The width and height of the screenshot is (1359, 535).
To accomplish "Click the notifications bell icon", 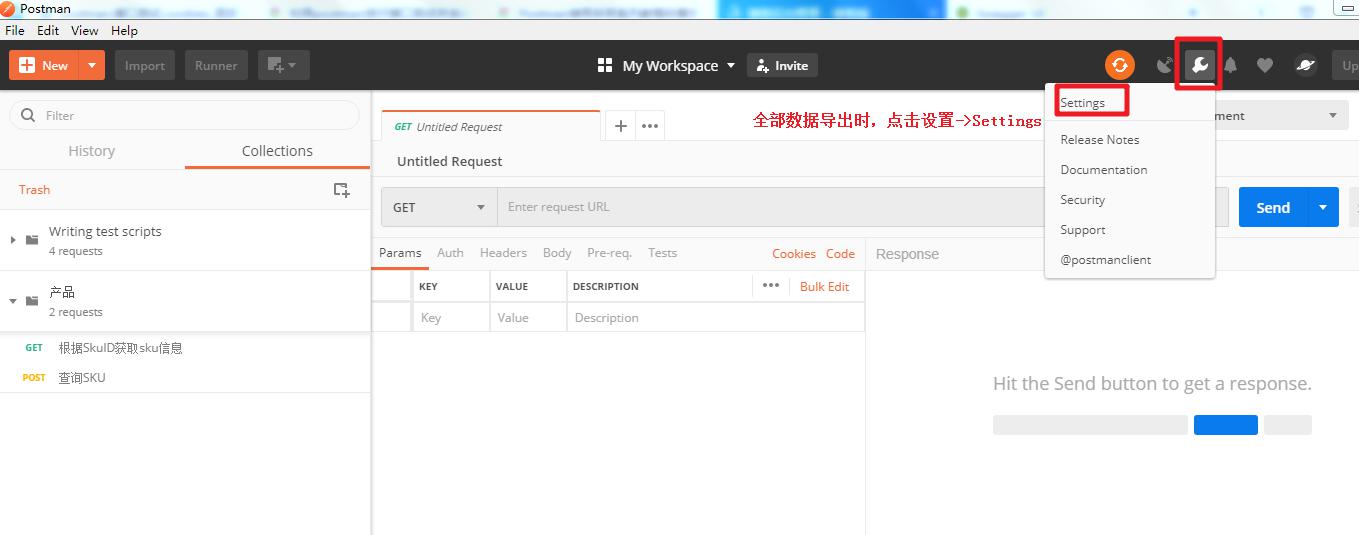I will coord(1230,65).
